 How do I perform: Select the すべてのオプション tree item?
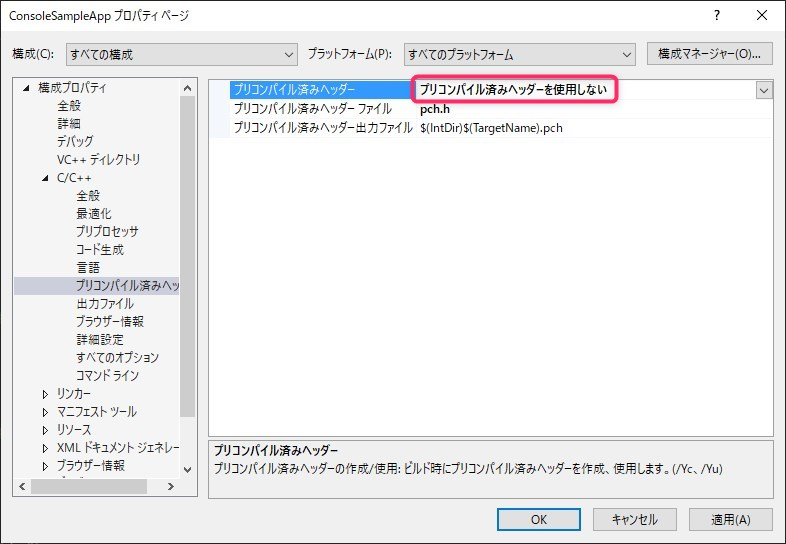(117, 357)
